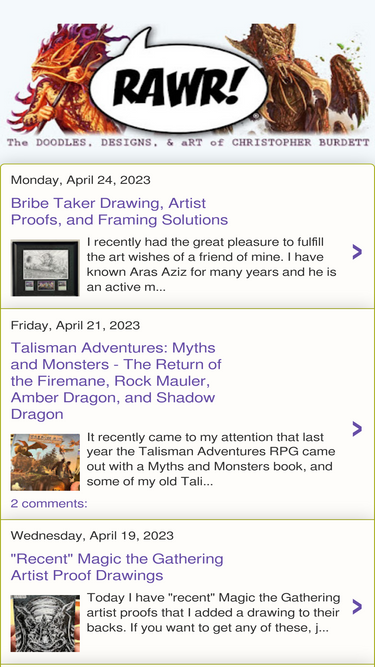Open the 2 comments link
Screen dimensions: 375x667
click(49, 504)
